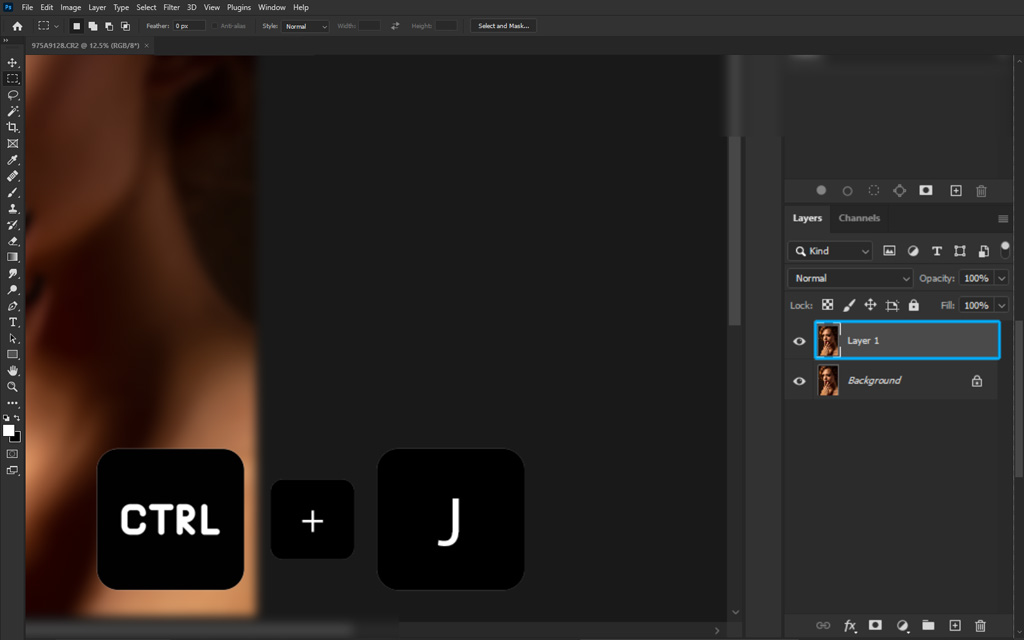This screenshot has width=1024, height=640.
Task: Select the Magic Wand tool
Action: [12, 112]
